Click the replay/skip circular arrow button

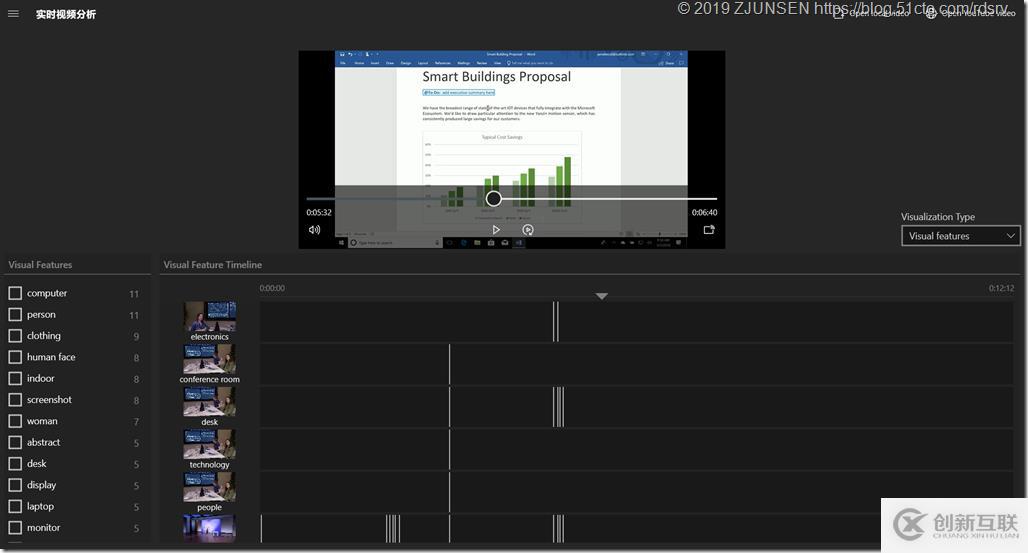coord(528,230)
